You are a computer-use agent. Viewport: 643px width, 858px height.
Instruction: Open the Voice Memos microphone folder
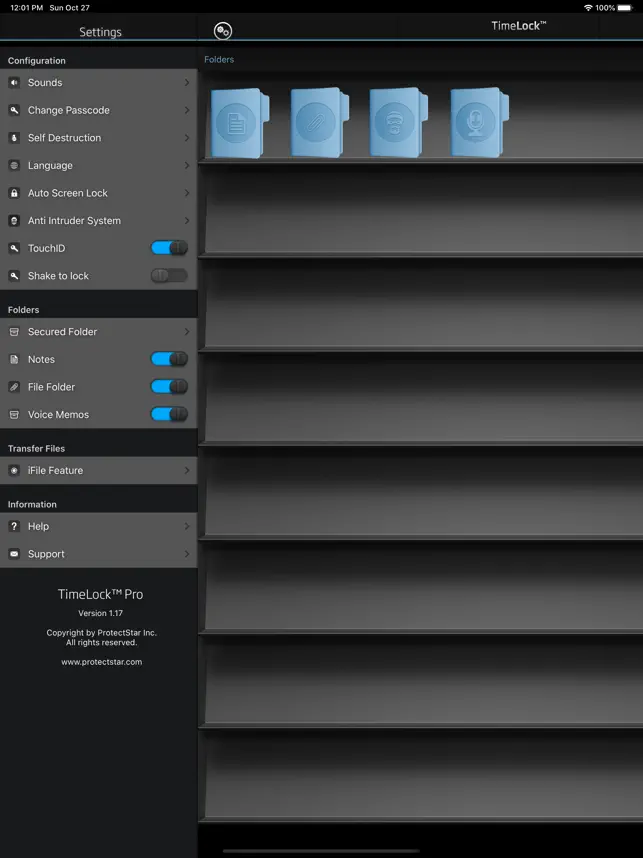(479, 123)
